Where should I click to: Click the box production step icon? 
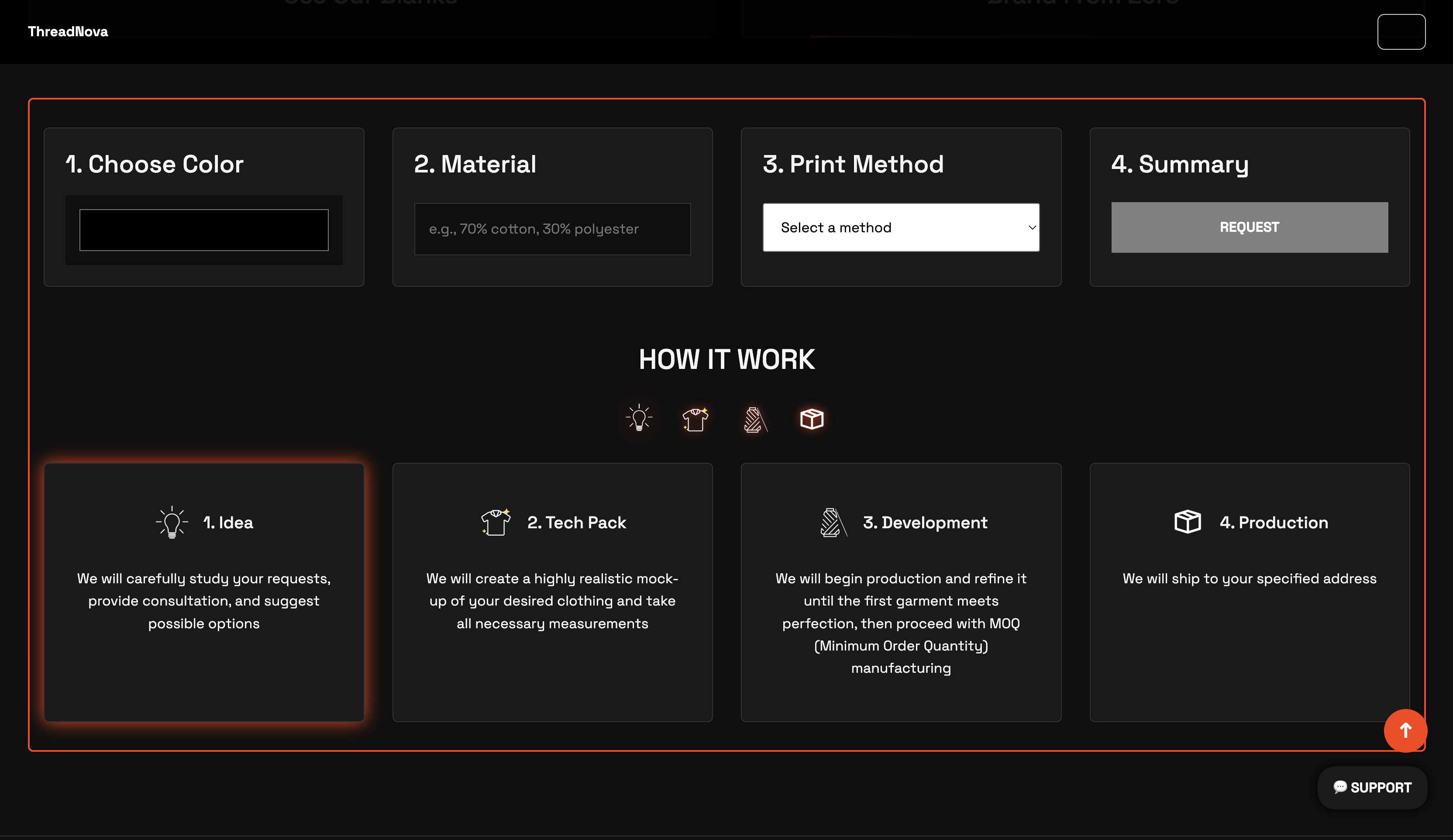click(x=812, y=419)
